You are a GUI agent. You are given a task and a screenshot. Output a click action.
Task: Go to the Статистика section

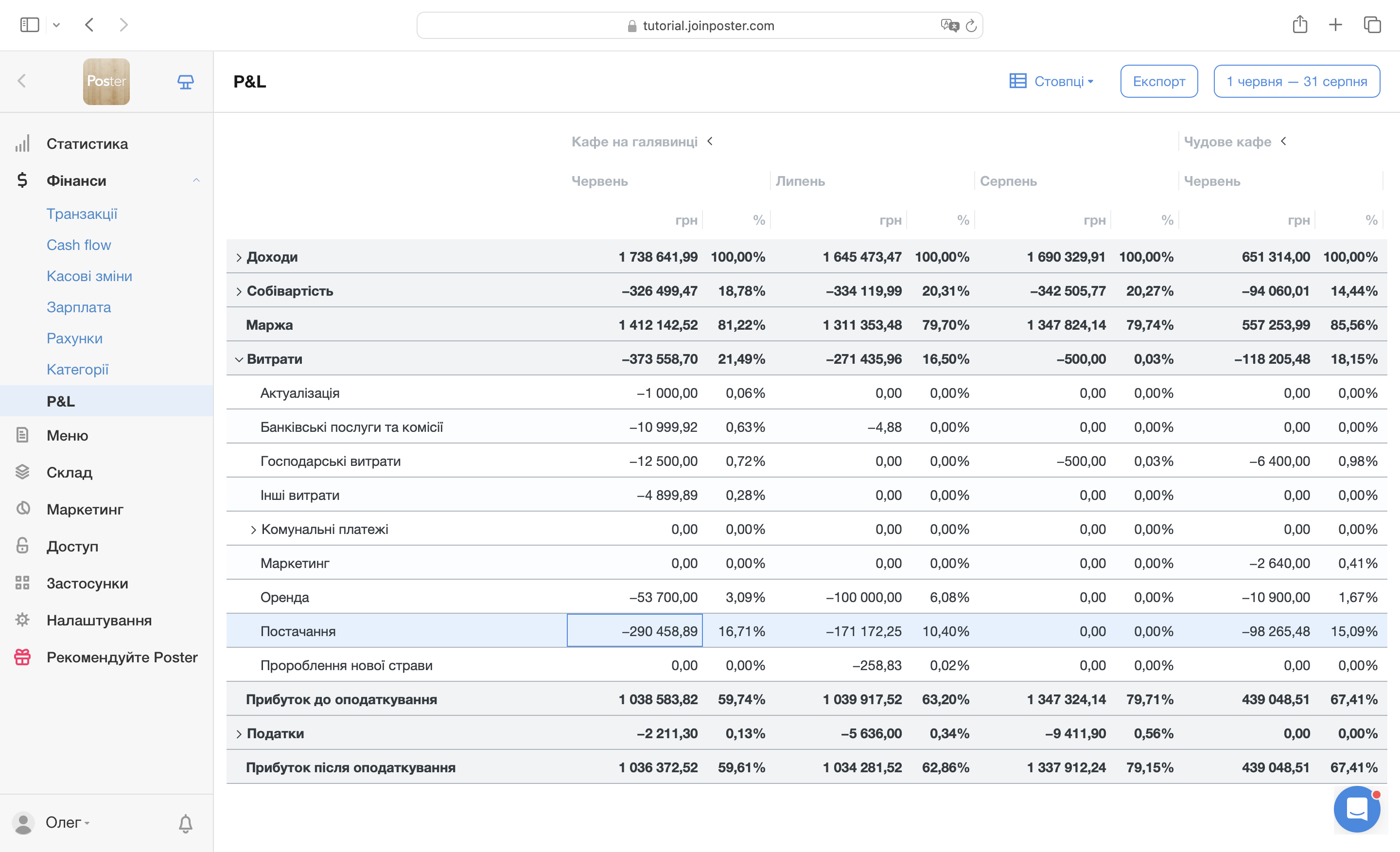click(x=87, y=144)
